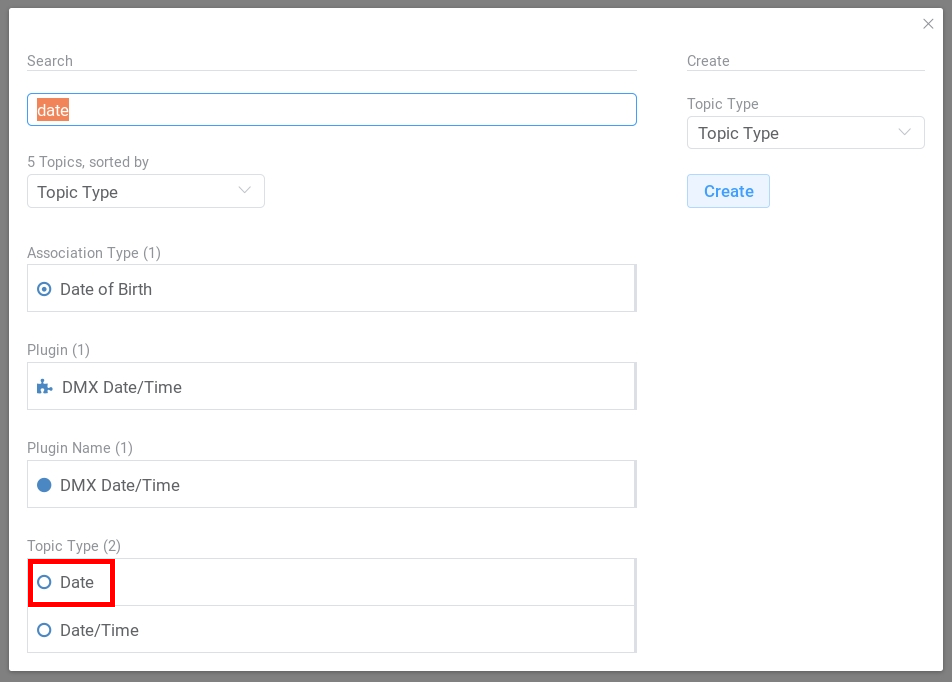The width and height of the screenshot is (952, 682).
Task: Click the circle icon beside Date/Time topic type
Action: pos(44,630)
